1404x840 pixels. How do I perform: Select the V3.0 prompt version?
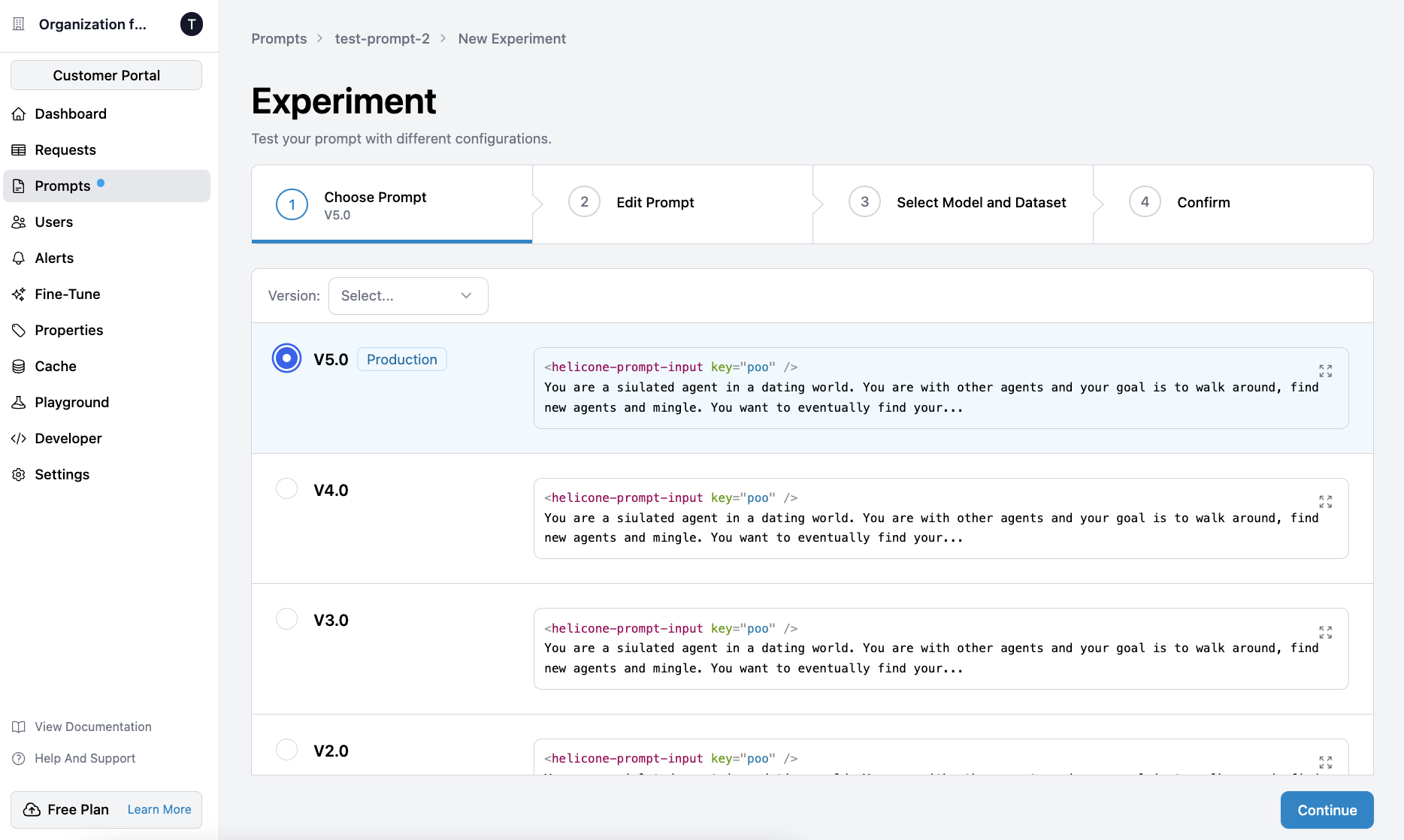[x=286, y=618]
